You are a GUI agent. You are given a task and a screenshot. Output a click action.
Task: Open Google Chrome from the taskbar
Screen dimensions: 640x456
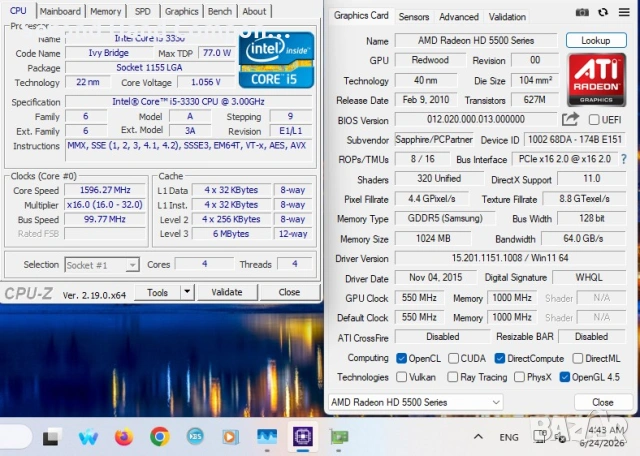pyautogui.click(x=160, y=437)
